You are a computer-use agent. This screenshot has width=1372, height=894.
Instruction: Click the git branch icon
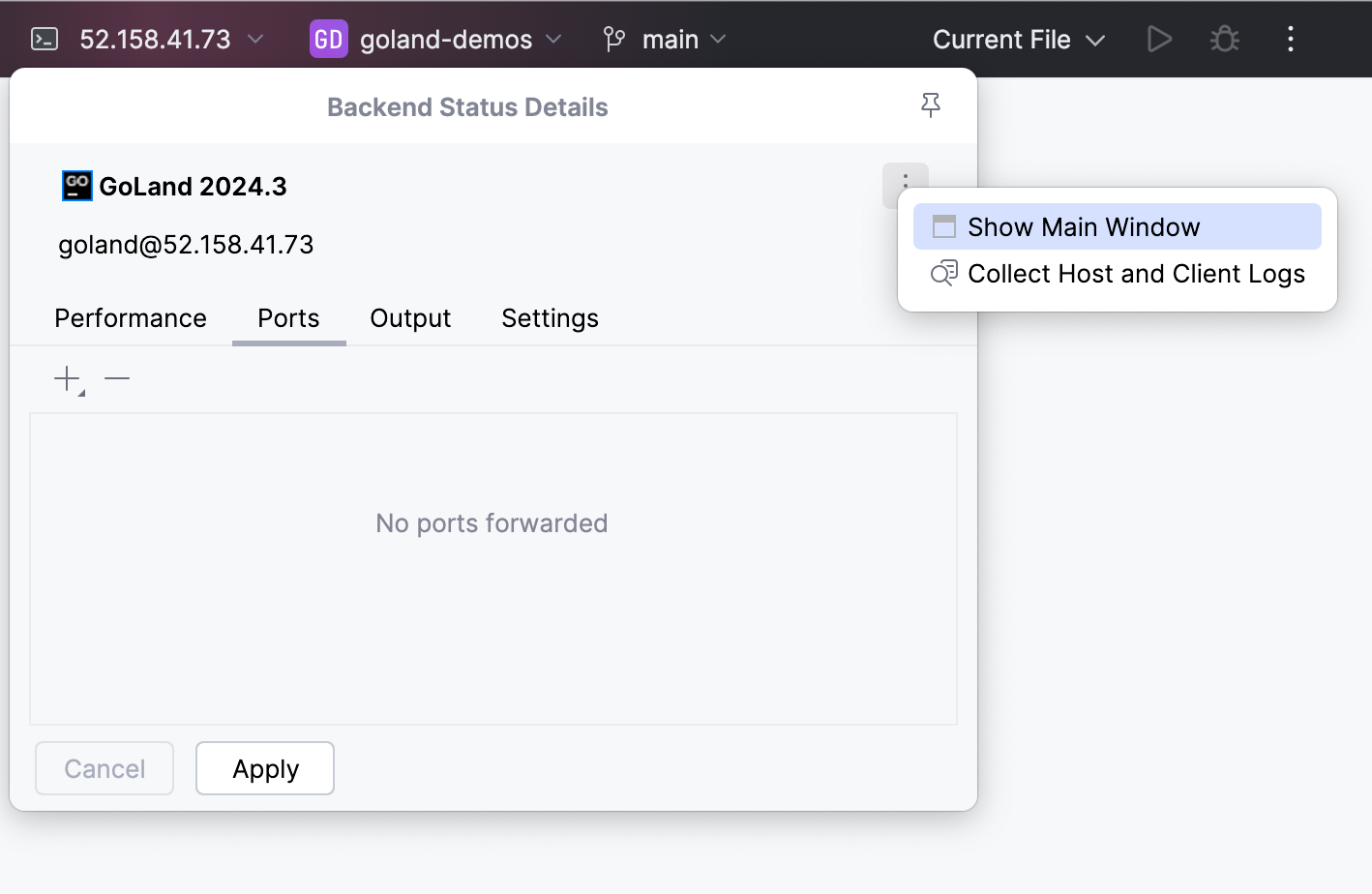(x=613, y=39)
